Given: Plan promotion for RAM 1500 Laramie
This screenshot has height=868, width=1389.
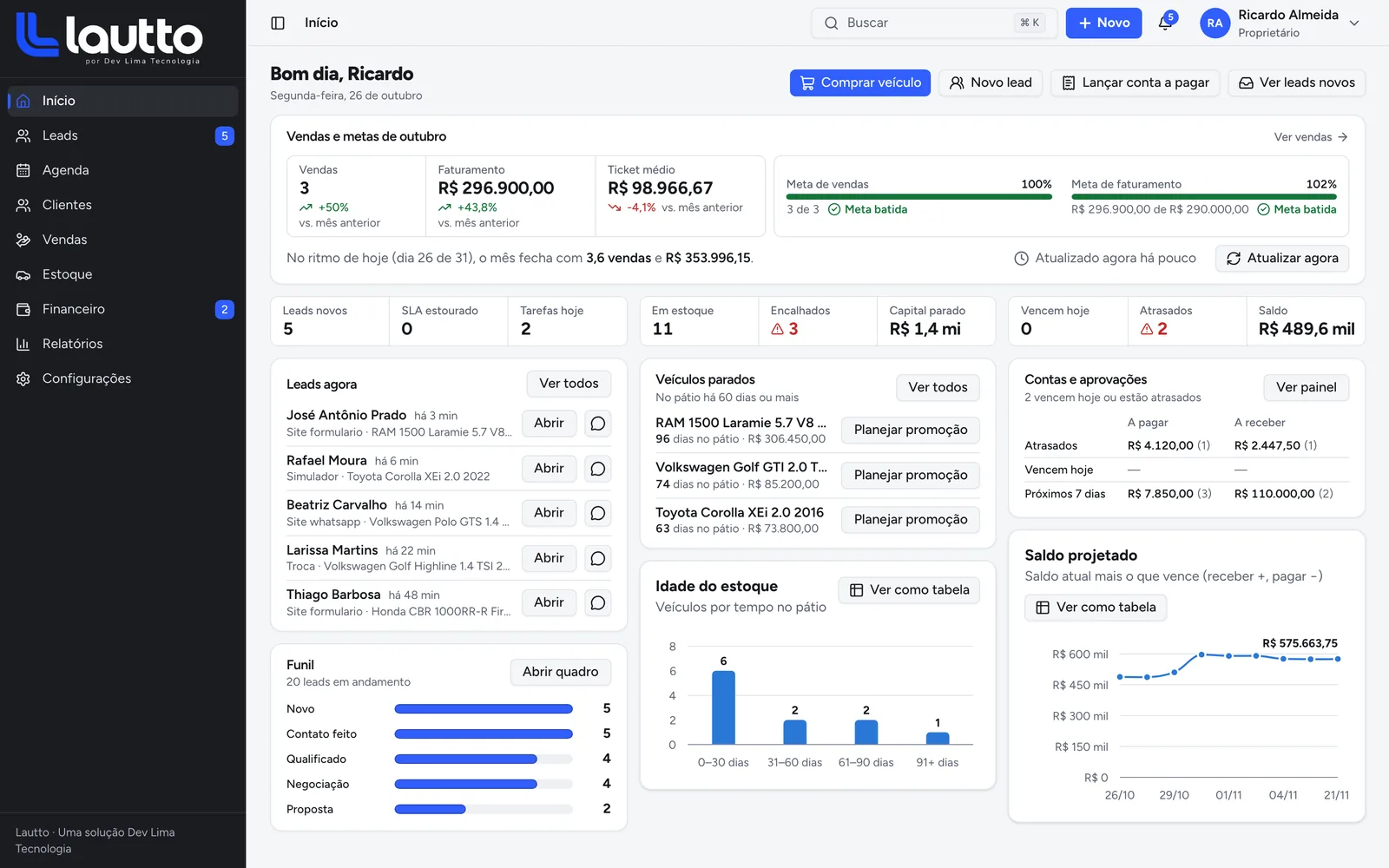Looking at the screenshot, I should click(911, 430).
